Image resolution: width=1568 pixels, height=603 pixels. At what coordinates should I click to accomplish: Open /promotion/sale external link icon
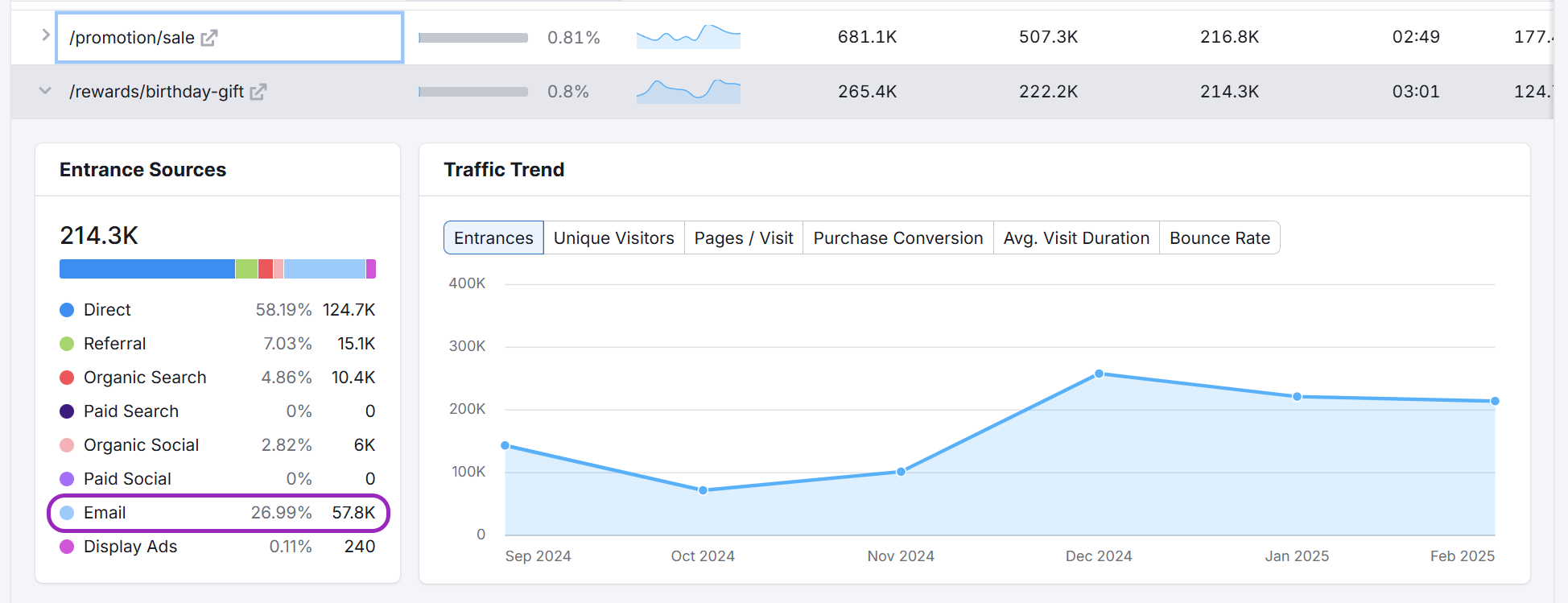209,38
